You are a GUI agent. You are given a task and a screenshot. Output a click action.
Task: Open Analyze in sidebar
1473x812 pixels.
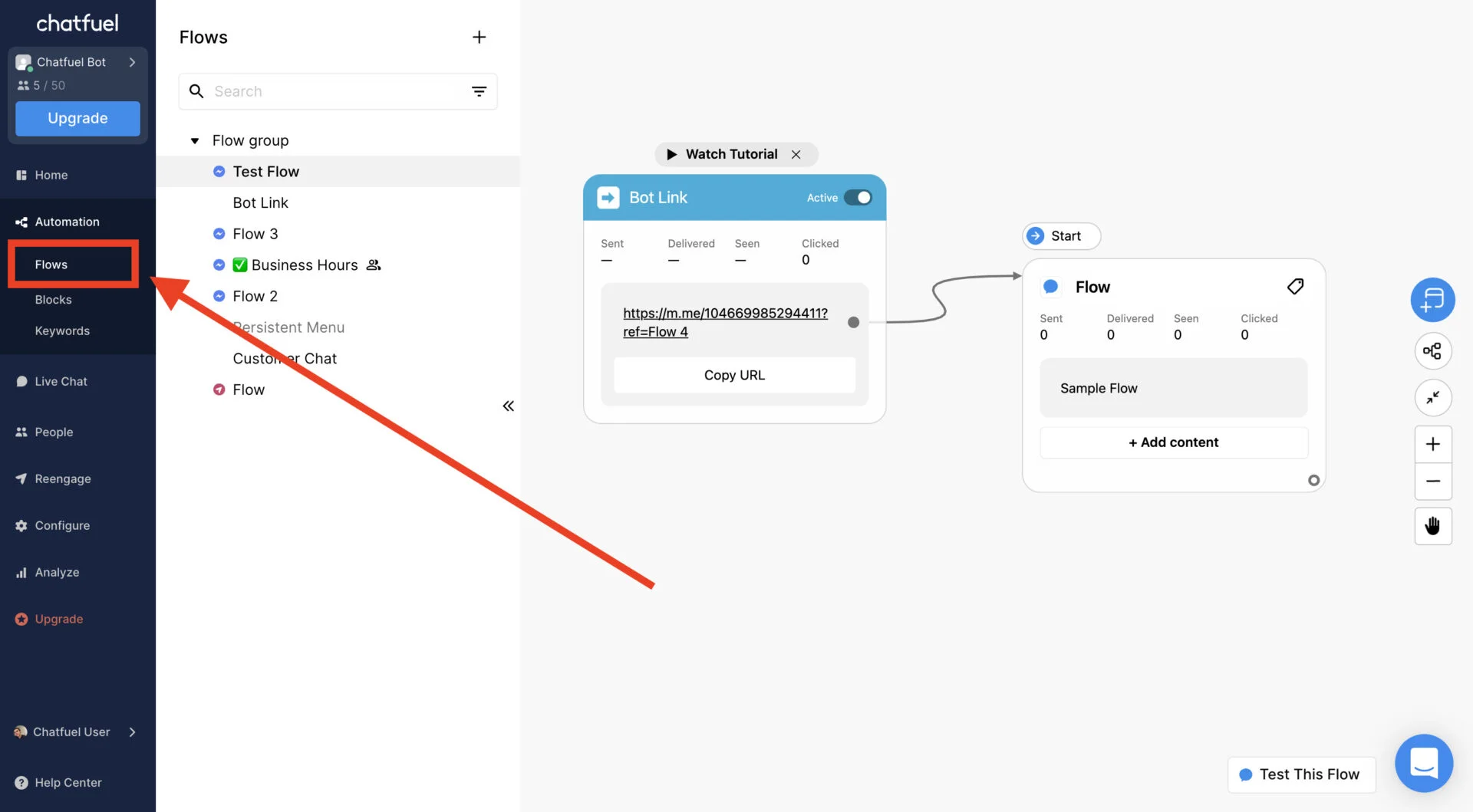pos(57,573)
